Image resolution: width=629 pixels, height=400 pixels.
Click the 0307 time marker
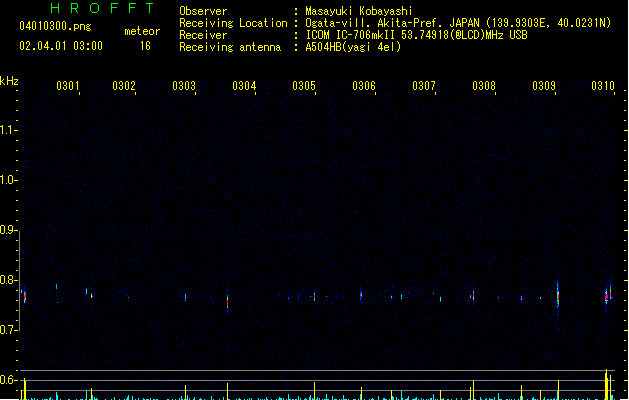[x=424, y=86]
